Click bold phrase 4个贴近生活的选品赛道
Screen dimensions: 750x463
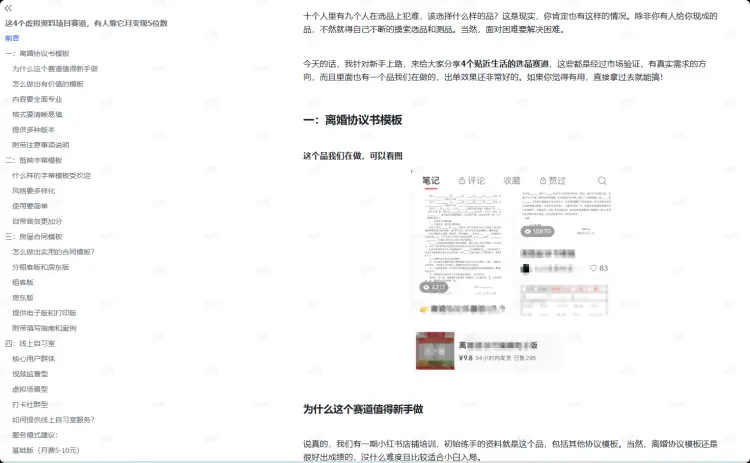[x=505, y=64]
